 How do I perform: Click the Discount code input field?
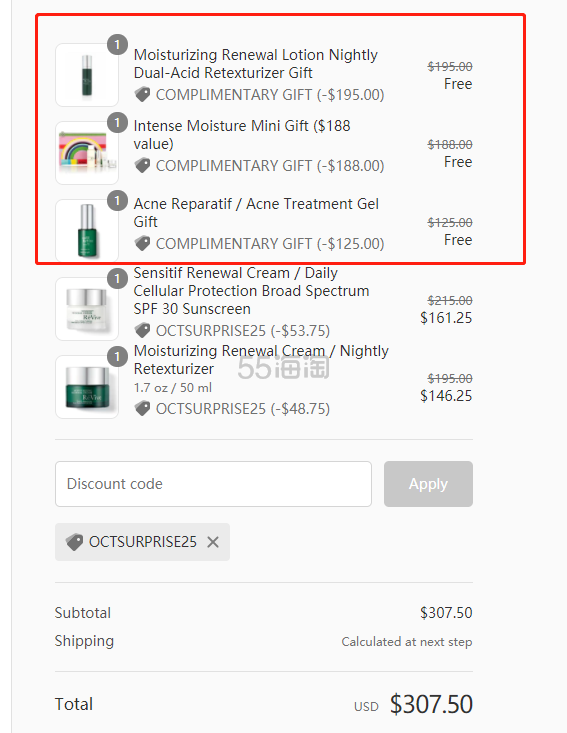coord(213,484)
